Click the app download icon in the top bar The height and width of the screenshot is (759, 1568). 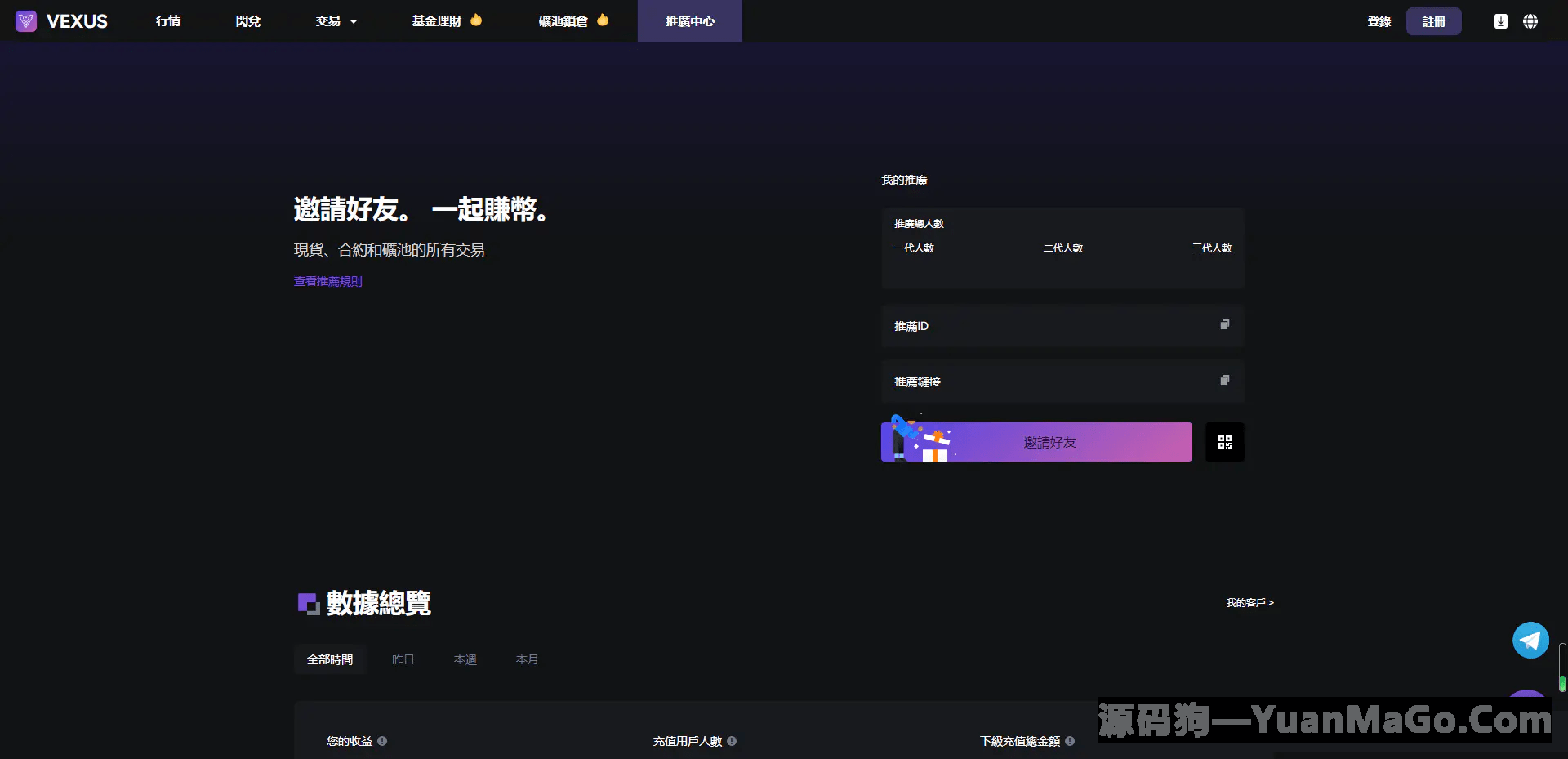pos(1500,21)
